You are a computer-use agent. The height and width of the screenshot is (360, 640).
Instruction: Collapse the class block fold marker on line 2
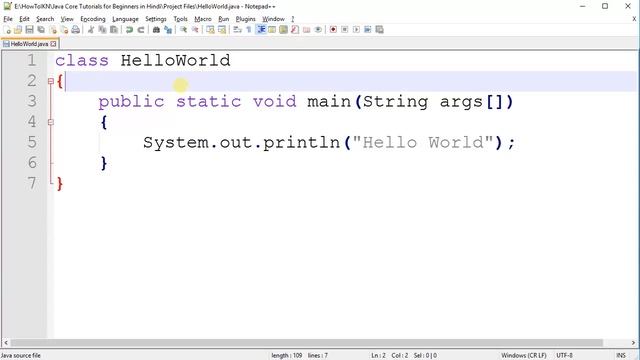(51, 81)
